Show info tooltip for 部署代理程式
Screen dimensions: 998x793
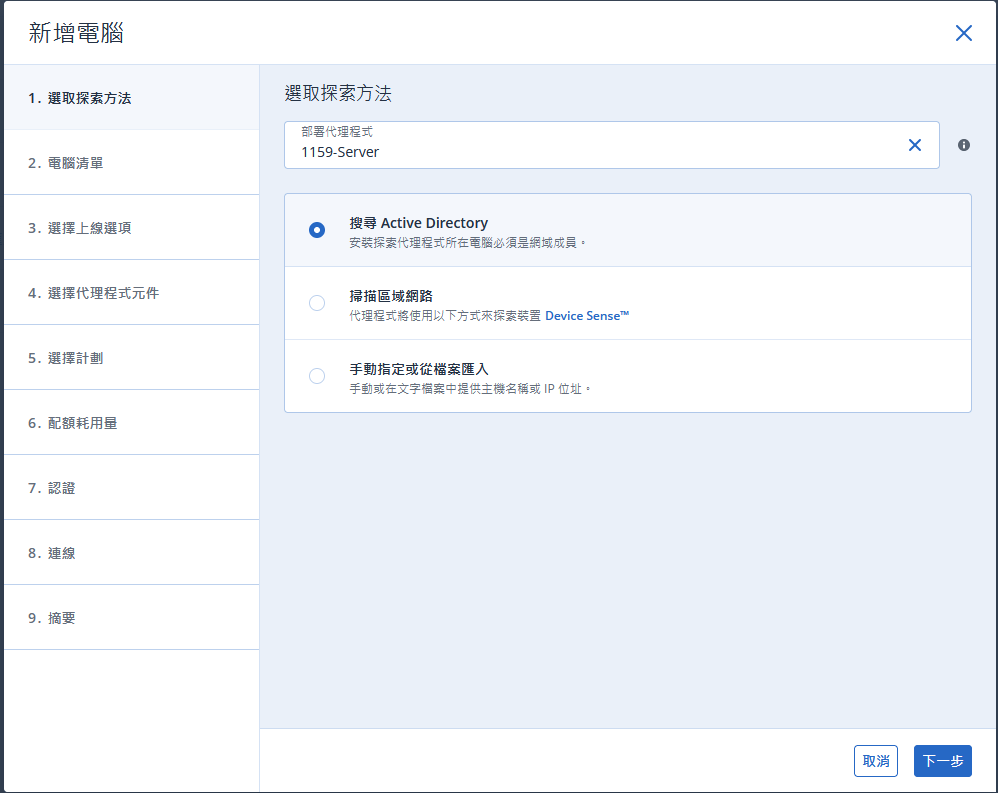[964, 145]
